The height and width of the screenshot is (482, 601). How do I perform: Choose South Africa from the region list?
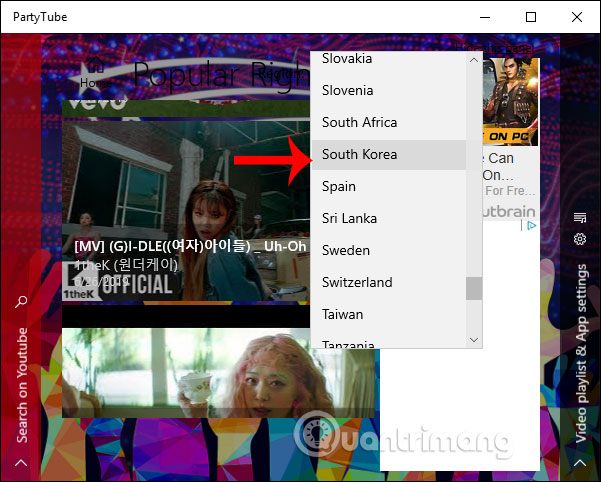click(389, 123)
